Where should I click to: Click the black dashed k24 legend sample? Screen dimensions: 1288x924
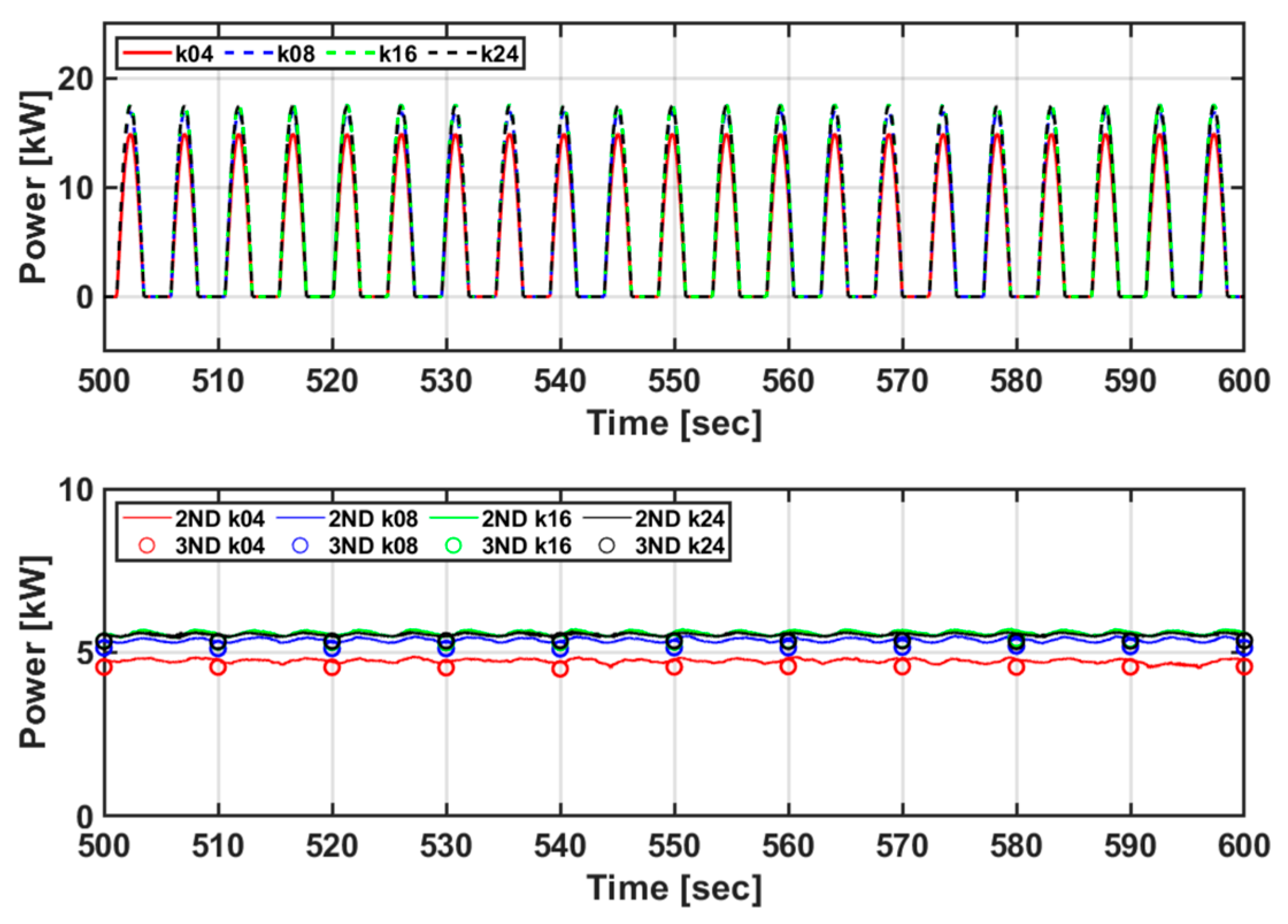[x=454, y=52]
